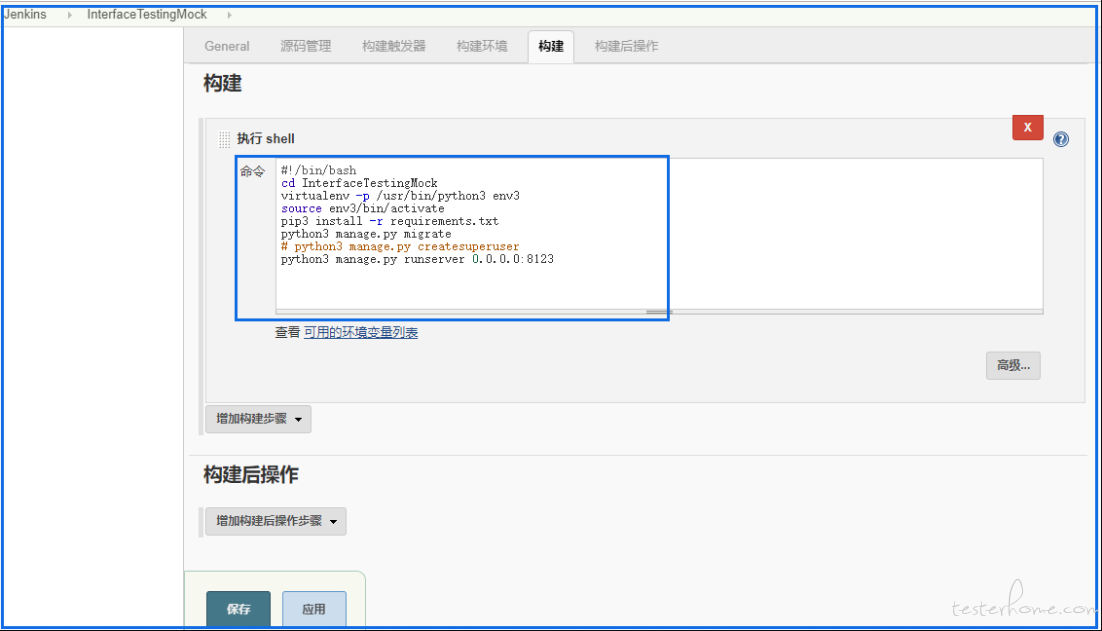Expand the arrow after Jenkins breadcrumb
Screen dimensions: 1102x631
70,15
